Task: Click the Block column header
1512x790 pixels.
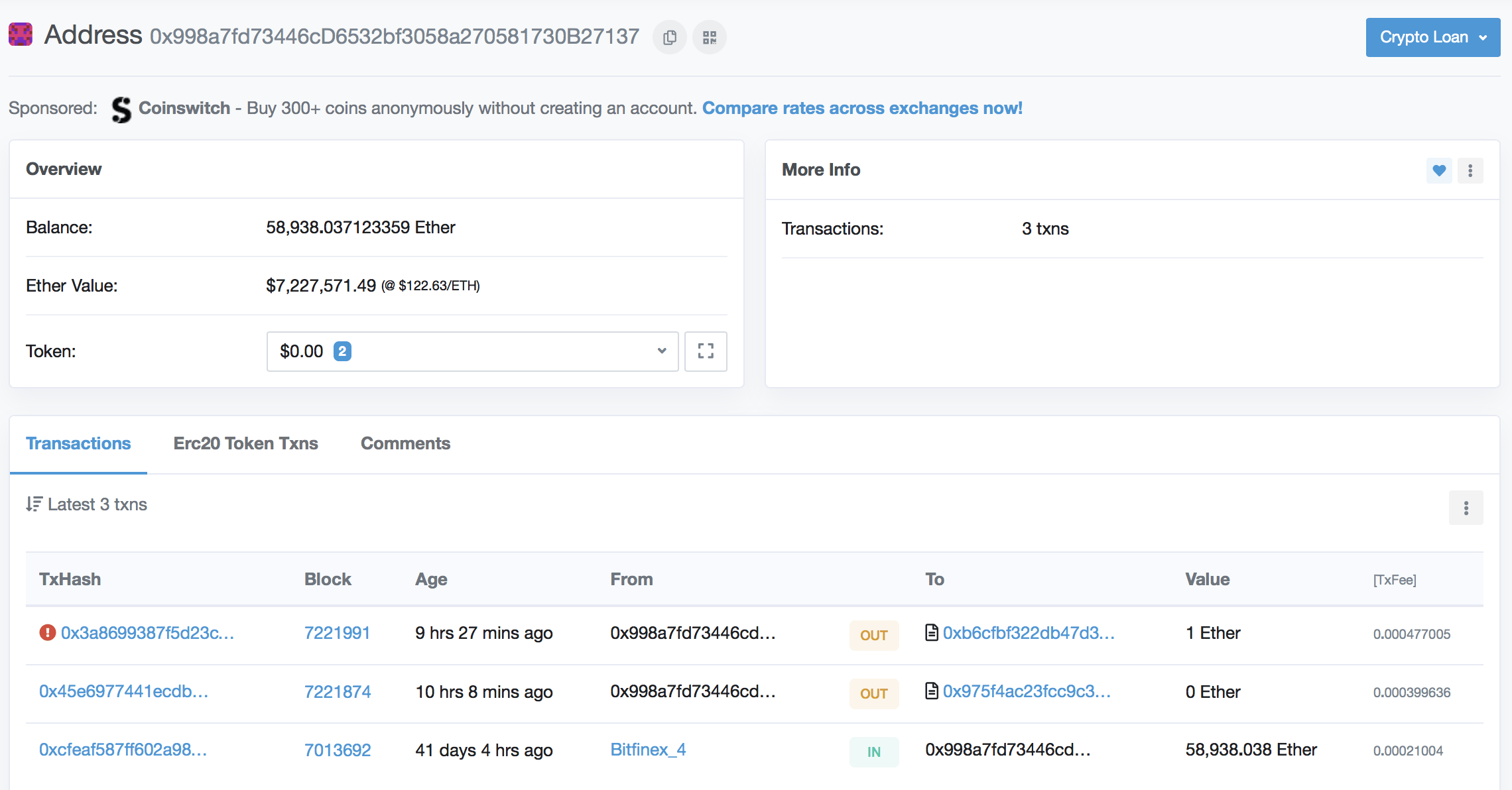Action: [328, 579]
